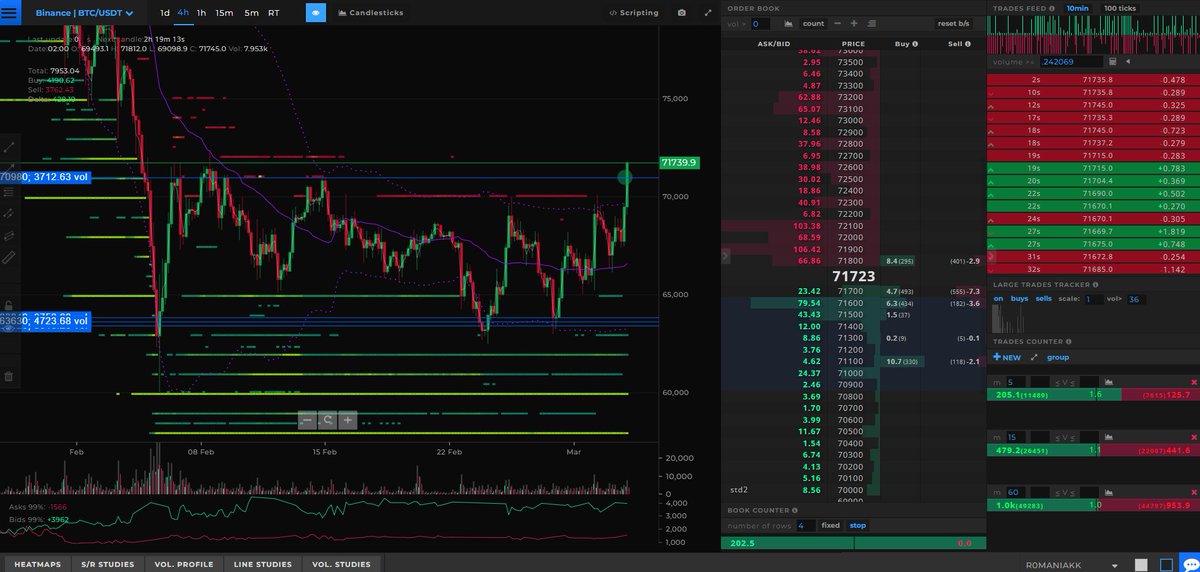
Task: Toggle large trades tracker buys
Action: 1020,298
